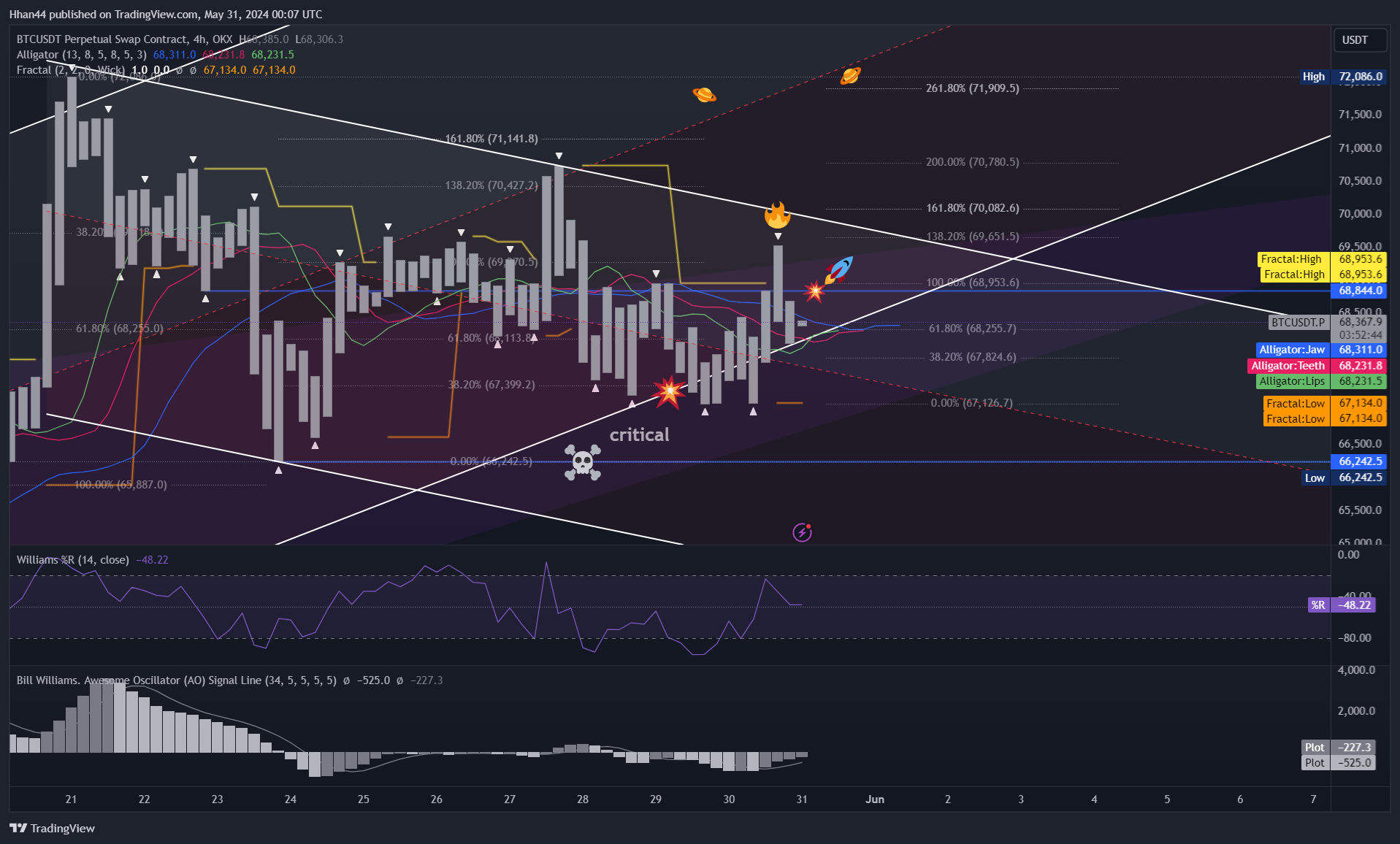Click the 71,500.0 price scale value

(1360, 115)
